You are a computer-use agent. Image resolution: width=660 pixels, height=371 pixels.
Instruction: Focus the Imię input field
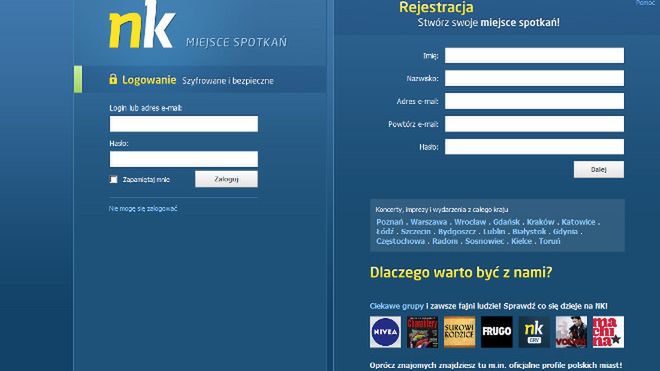tap(535, 55)
